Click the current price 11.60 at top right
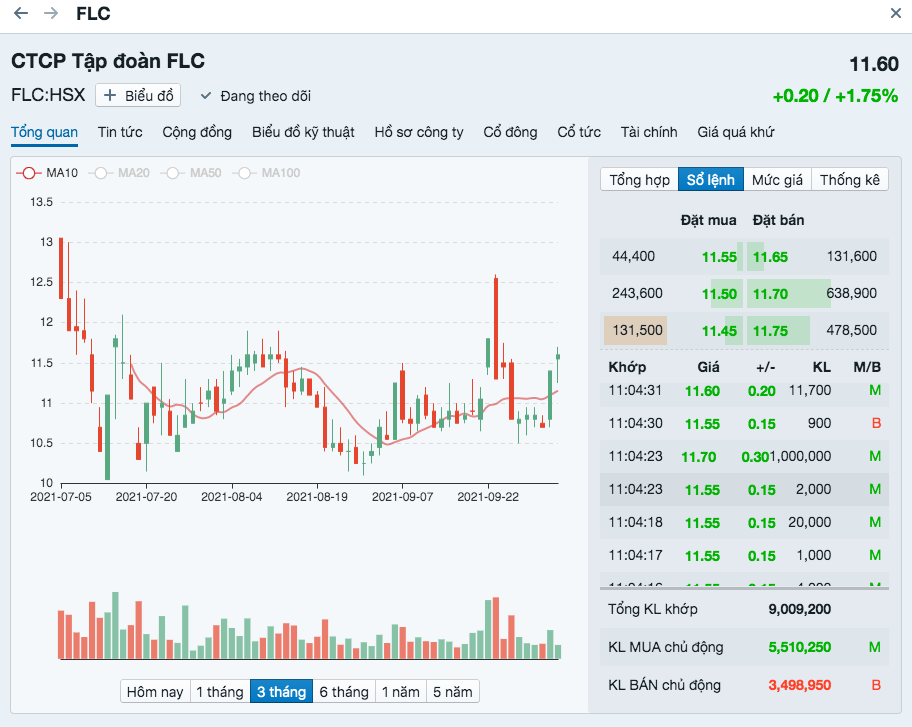 pos(874,64)
